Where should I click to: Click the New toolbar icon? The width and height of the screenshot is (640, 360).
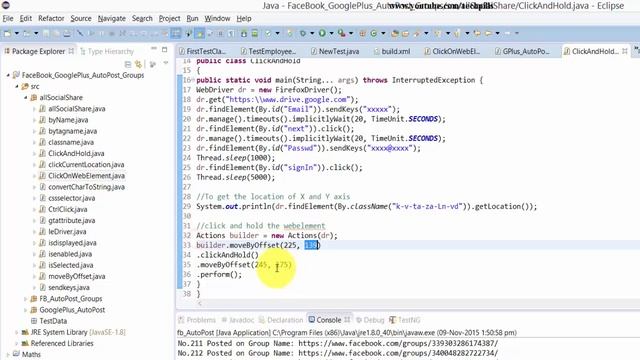pos(7,33)
